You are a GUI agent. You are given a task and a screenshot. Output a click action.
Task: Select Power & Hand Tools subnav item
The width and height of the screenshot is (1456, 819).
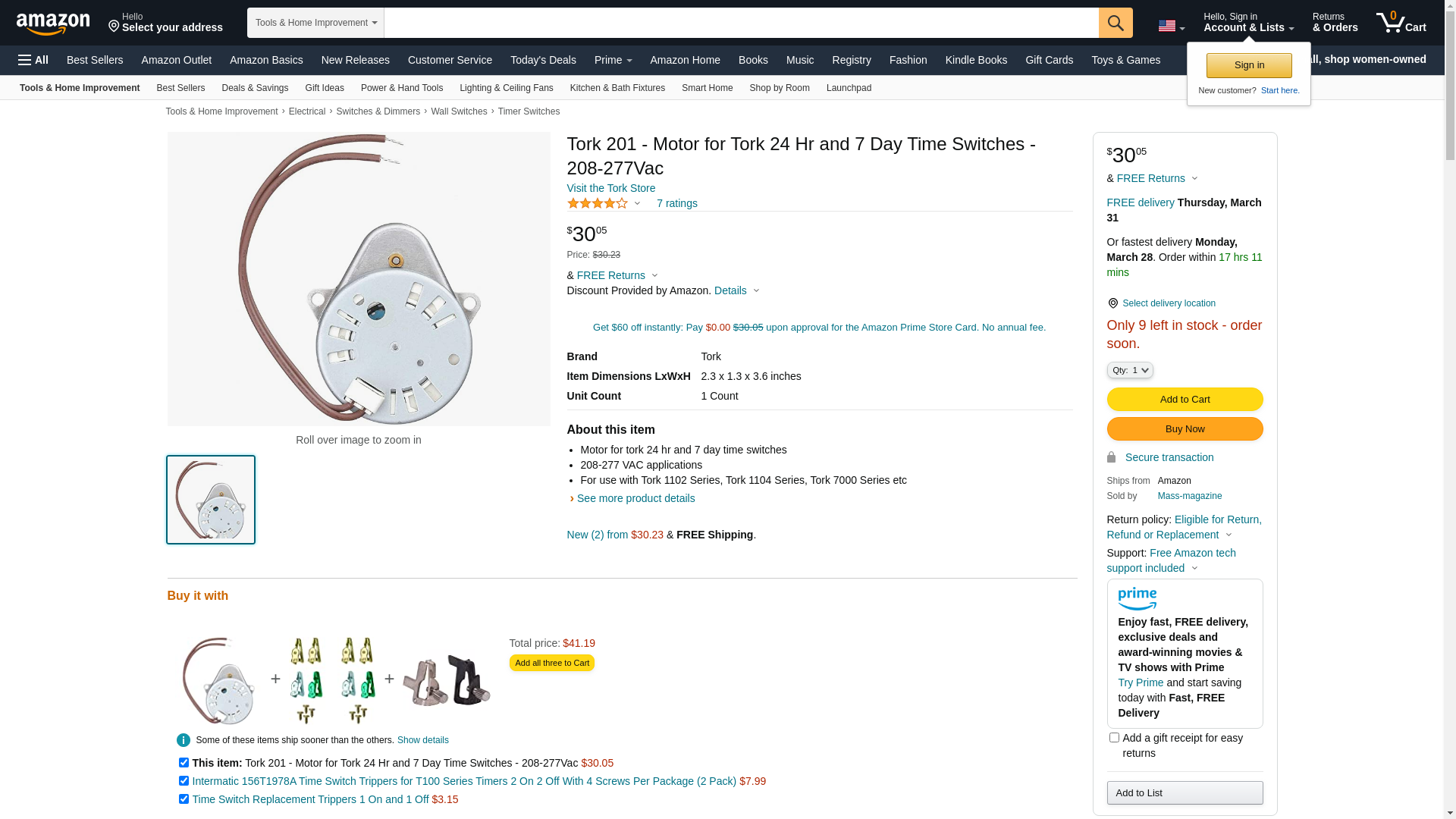[x=402, y=88]
